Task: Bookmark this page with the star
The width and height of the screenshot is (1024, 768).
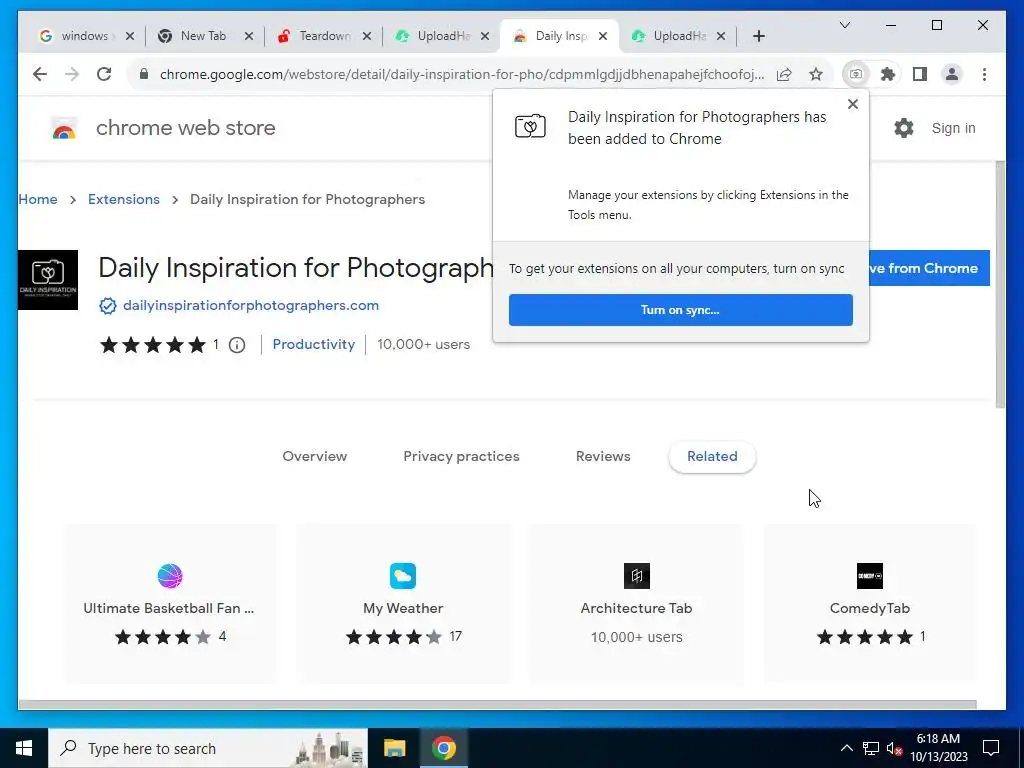Action: (x=816, y=74)
